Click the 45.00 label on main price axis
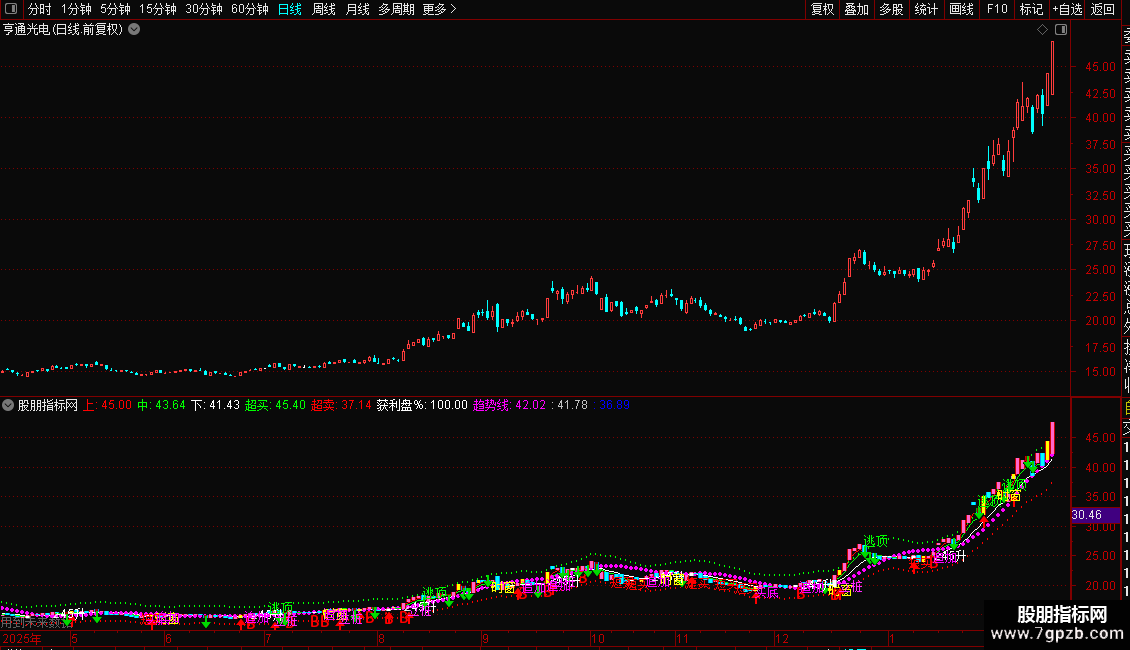This screenshot has height=650, width=1130. (1100, 66)
